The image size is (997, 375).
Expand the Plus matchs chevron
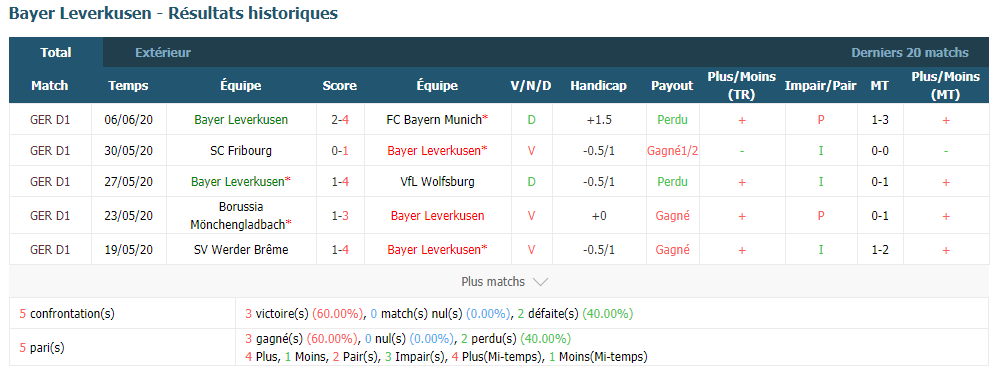(x=540, y=282)
